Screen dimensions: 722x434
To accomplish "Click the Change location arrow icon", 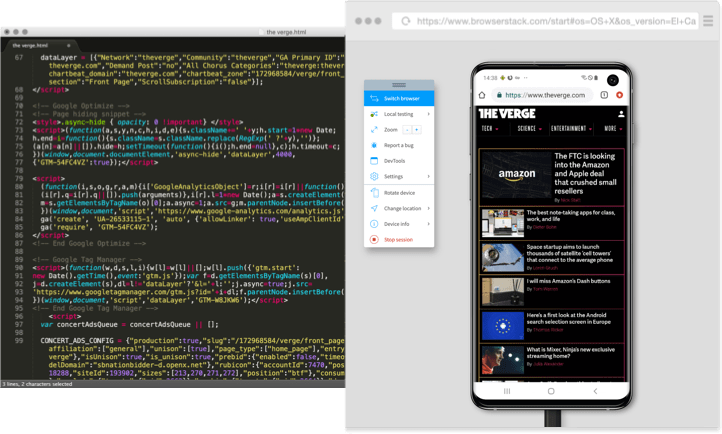I will (x=374, y=208).
